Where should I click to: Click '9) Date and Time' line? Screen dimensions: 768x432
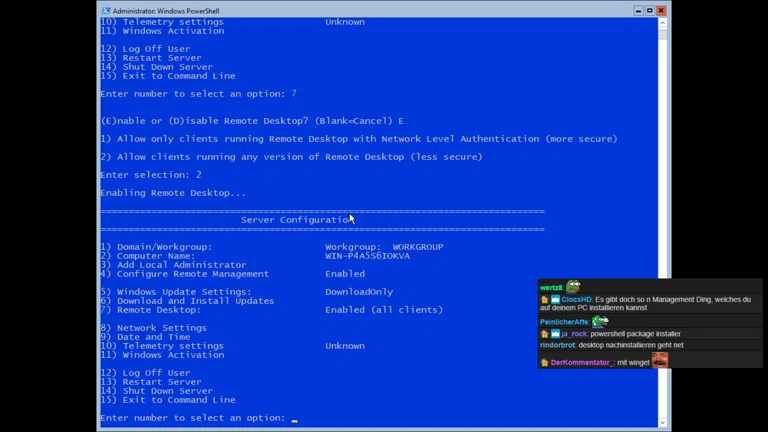(145, 337)
